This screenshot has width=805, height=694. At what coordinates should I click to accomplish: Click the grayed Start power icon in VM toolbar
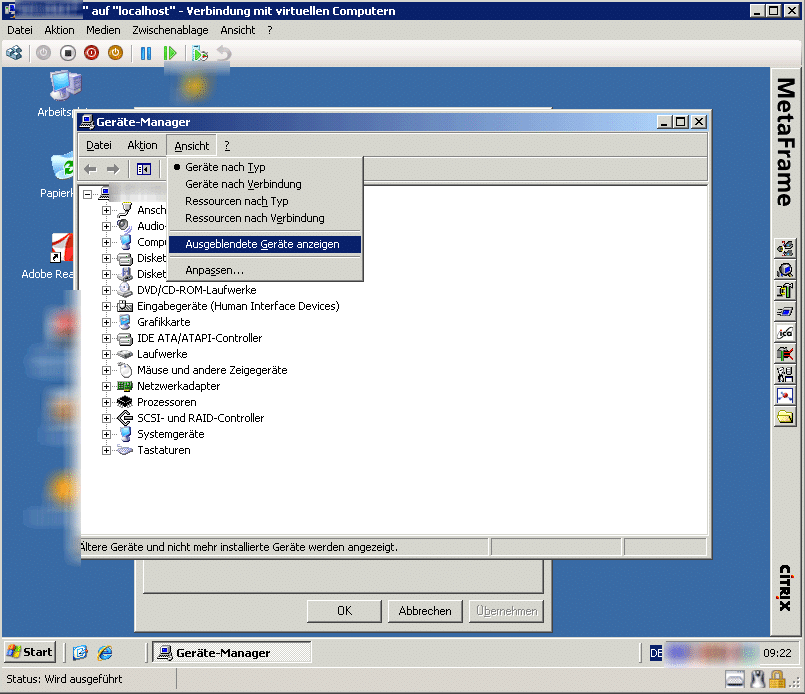[43, 53]
